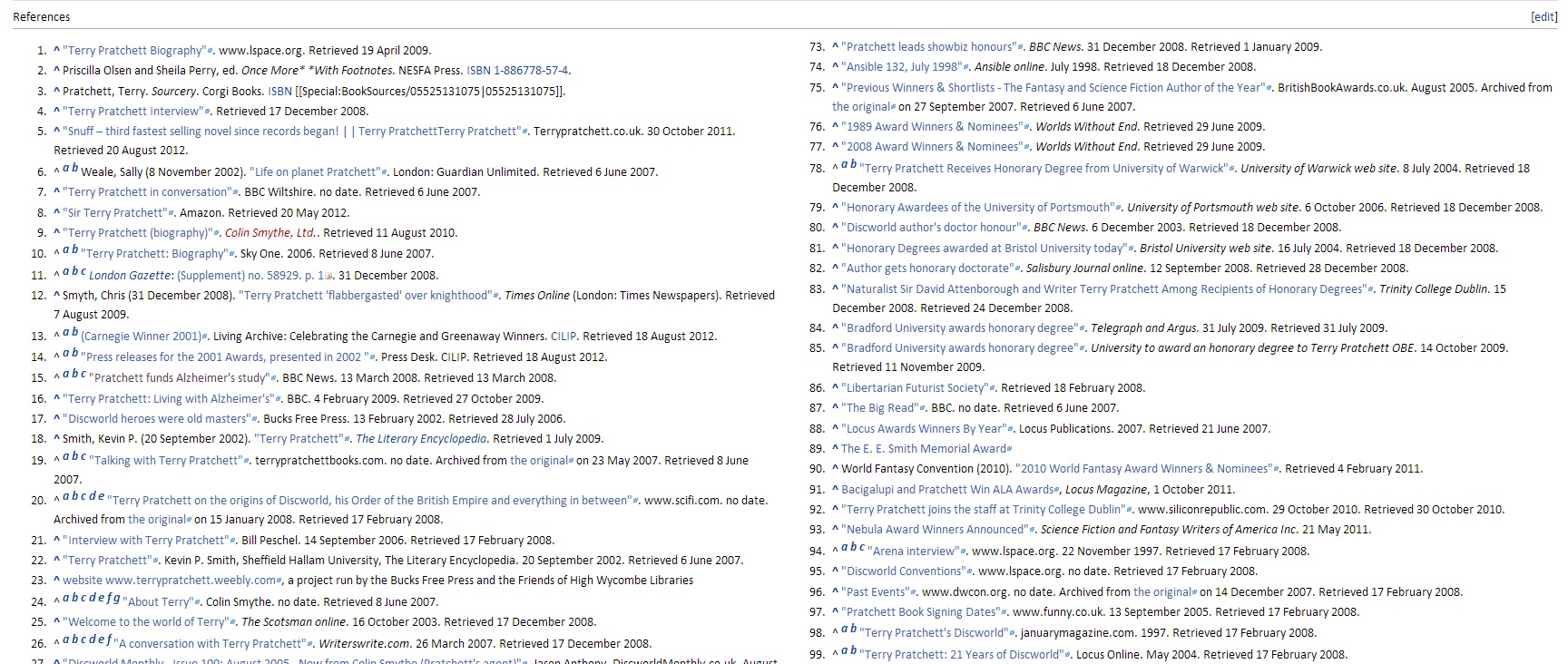The height and width of the screenshot is (664, 1568).
Task: Click the external icon after "The E. E. Smith Memorial Award"
Action: [1010, 449]
